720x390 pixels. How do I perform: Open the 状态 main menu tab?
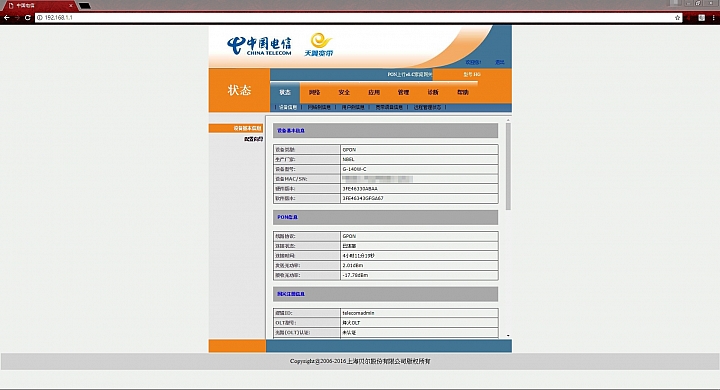(285, 92)
